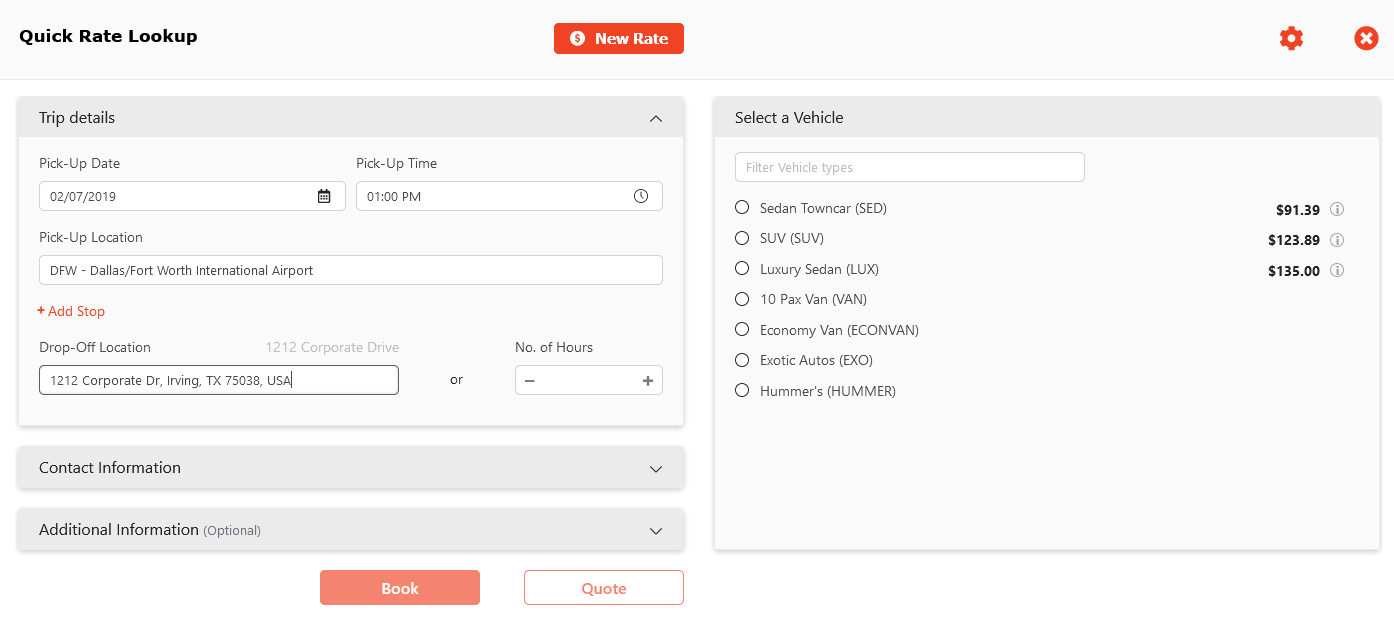Select the Economy Van (ECONVAN) option
This screenshot has width=1394, height=627.
click(x=741, y=329)
